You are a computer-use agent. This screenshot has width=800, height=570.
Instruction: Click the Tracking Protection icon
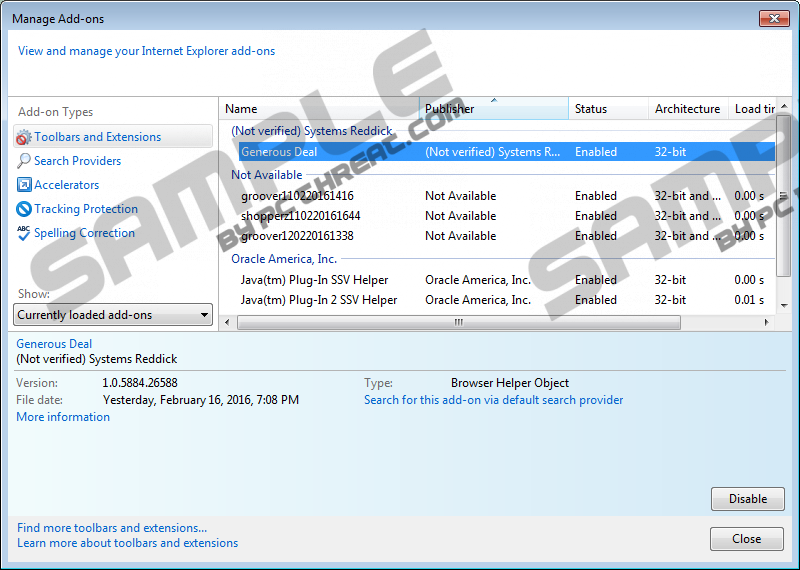pyautogui.click(x=24, y=209)
